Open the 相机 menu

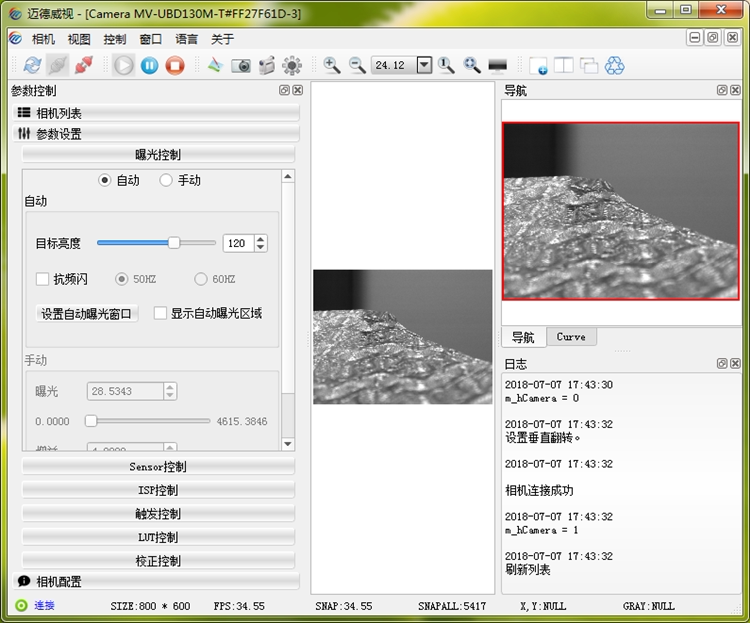pyautogui.click(x=43, y=39)
